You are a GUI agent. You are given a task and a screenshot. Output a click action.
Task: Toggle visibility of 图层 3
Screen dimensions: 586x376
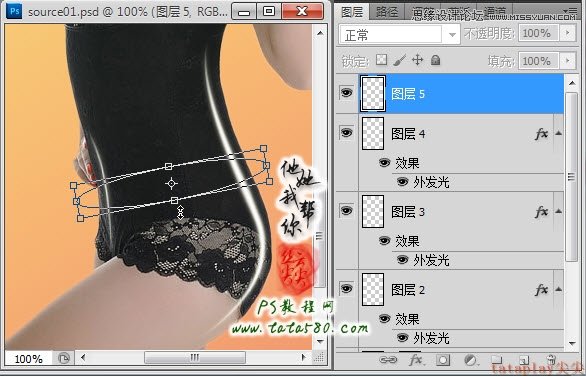346,210
